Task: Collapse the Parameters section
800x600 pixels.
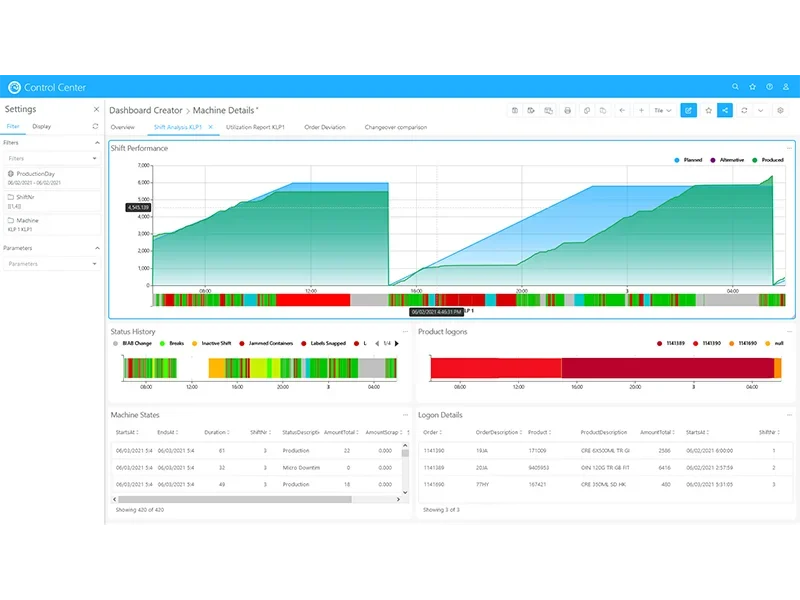Action: 96,248
